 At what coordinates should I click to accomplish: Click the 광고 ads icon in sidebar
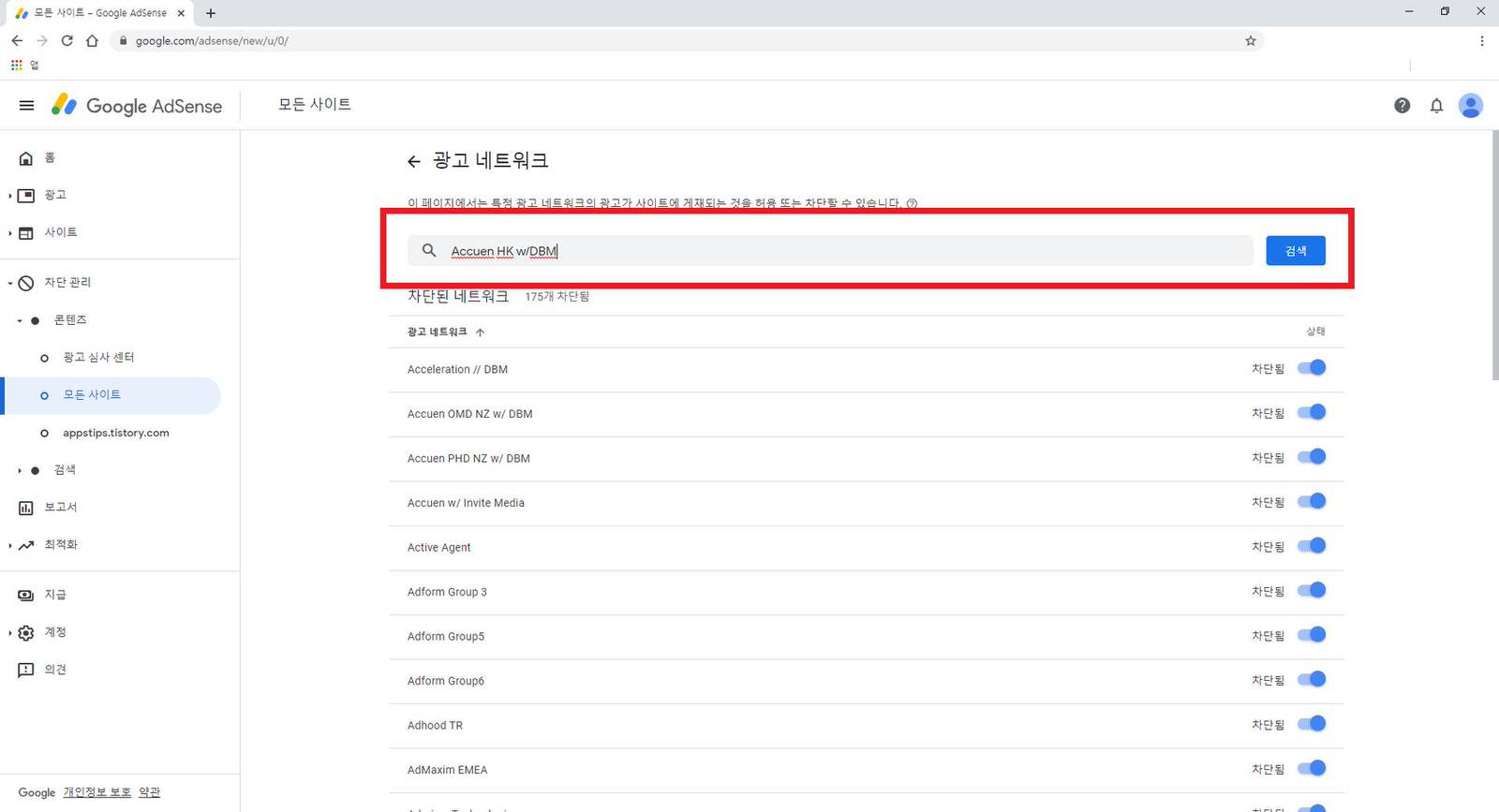[26, 196]
